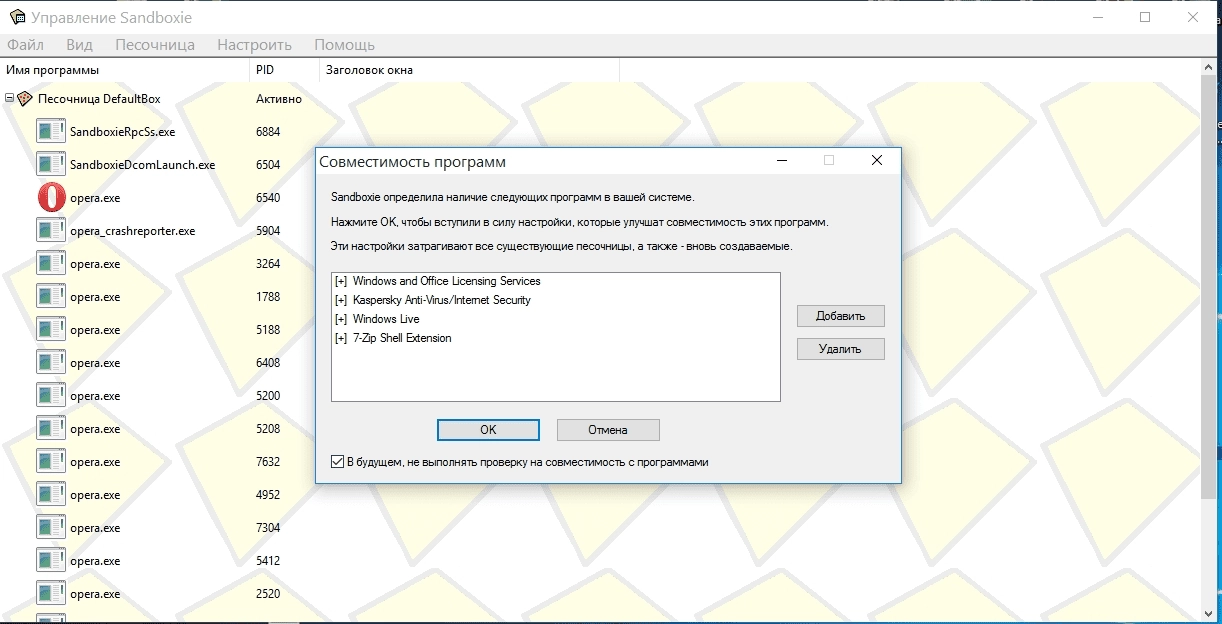Close the Совместимость программ dialog

[876, 160]
